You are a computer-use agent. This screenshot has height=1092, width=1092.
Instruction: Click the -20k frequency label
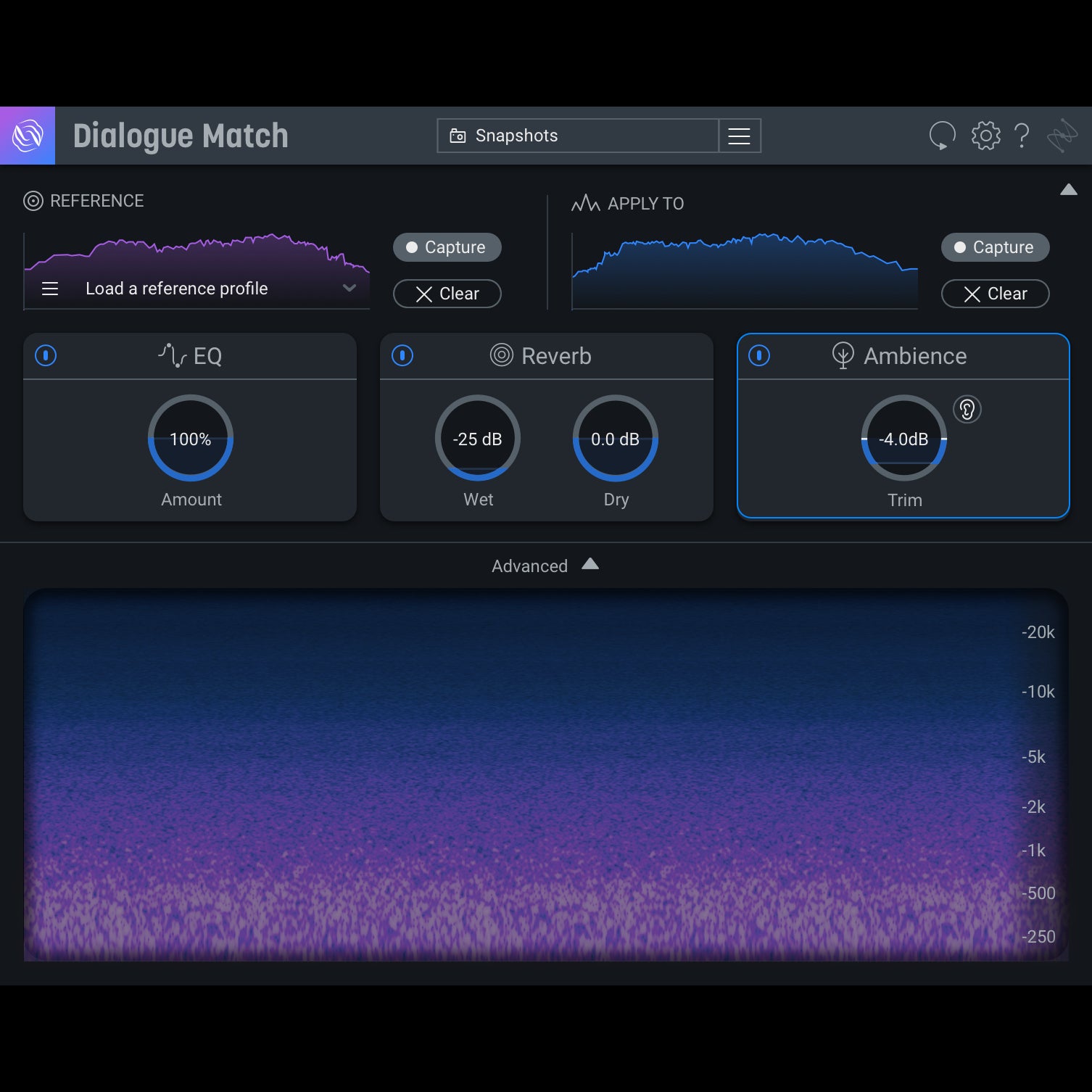click(x=1038, y=632)
